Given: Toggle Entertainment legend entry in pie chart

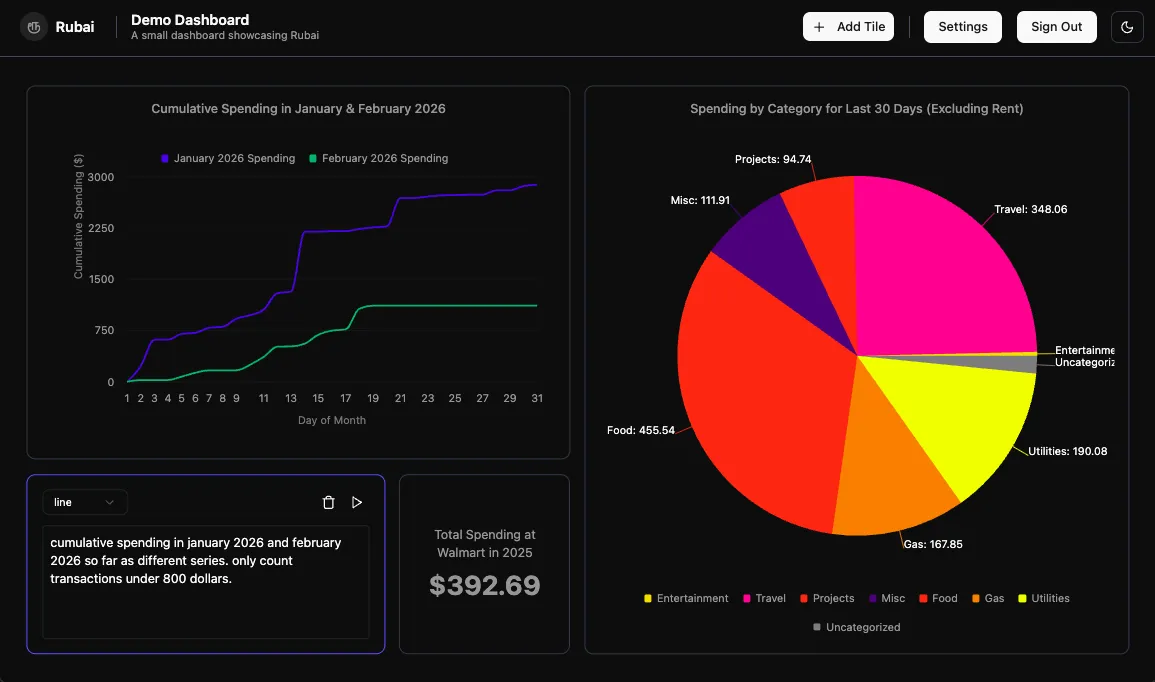Looking at the screenshot, I should 686,598.
